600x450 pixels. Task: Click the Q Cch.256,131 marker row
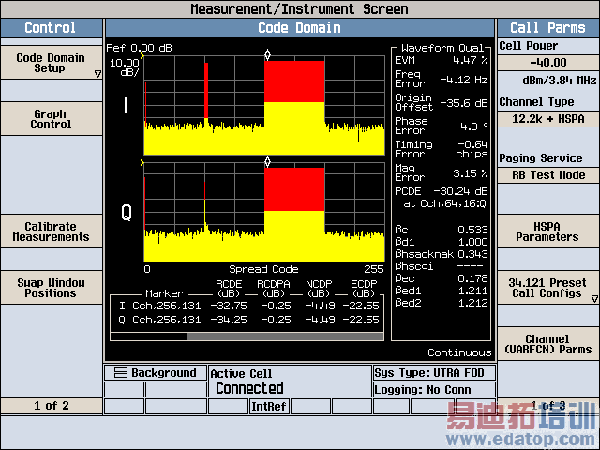[x=249, y=320]
